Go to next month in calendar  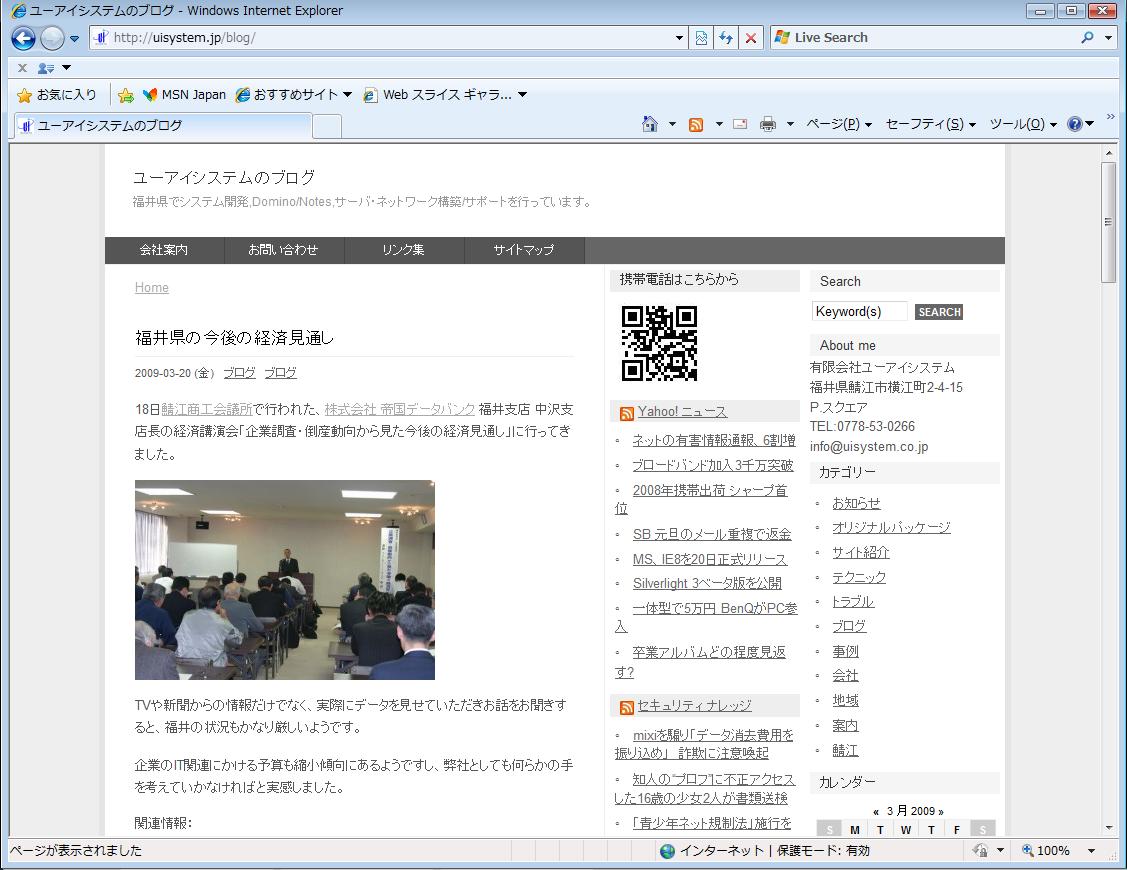pos(941,812)
